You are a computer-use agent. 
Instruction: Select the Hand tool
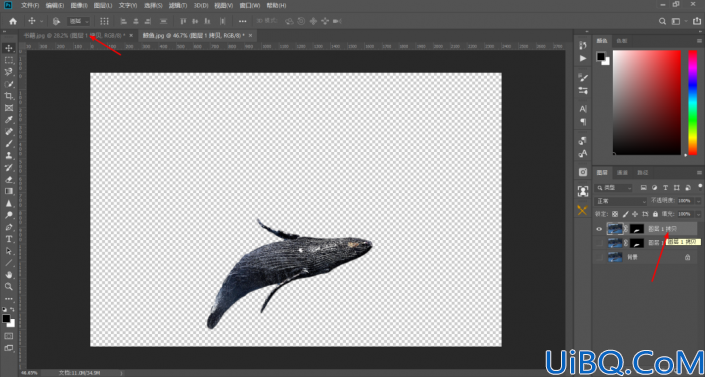click(9, 275)
